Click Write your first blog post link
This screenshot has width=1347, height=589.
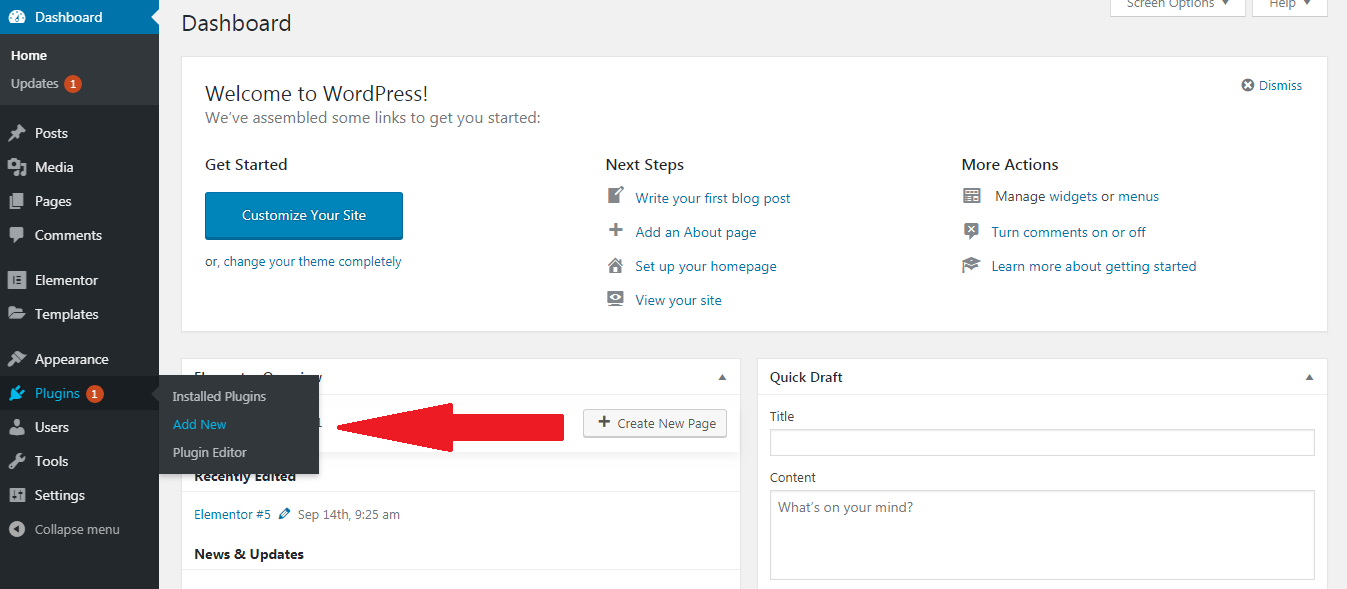point(713,198)
